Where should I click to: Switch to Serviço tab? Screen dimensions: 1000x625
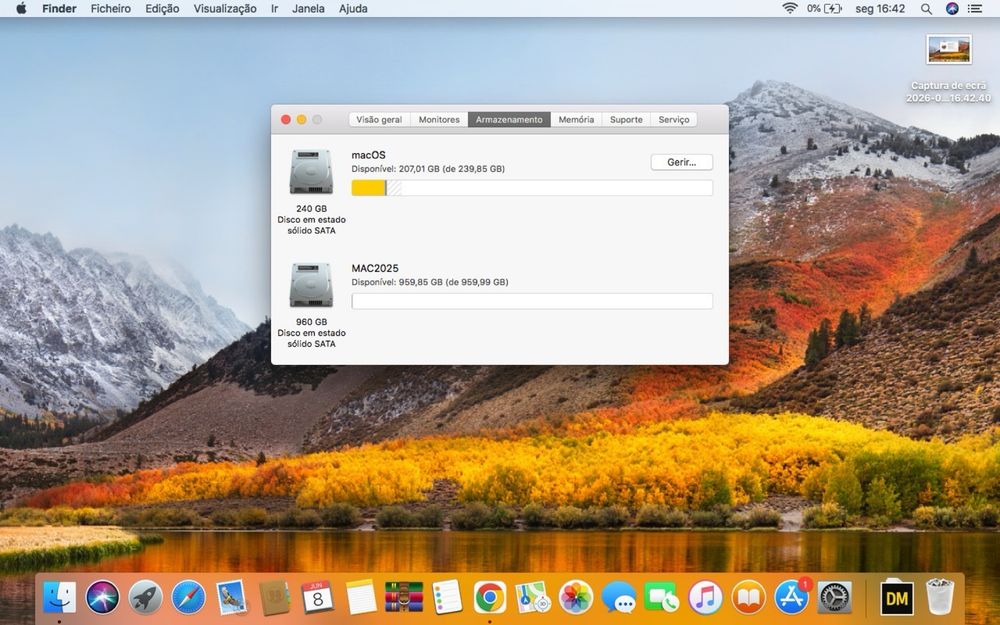click(x=674, y=119)
